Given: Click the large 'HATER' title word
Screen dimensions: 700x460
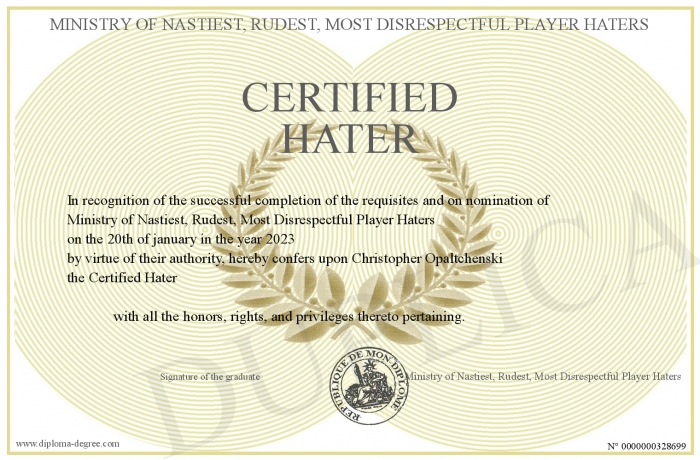Looking at the screenshot, I should pos(350,138).
